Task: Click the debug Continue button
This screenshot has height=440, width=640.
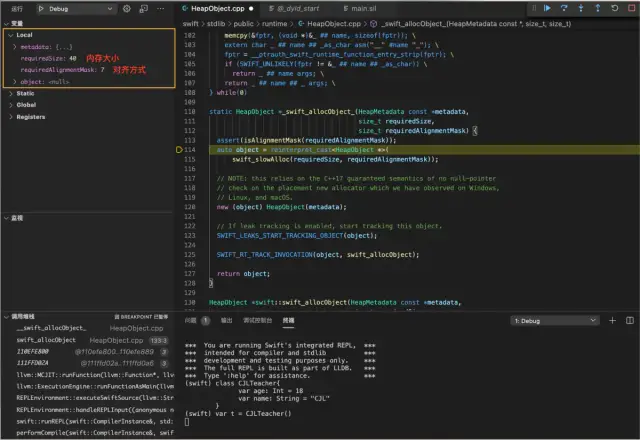Action: click(x=547, y=8)
